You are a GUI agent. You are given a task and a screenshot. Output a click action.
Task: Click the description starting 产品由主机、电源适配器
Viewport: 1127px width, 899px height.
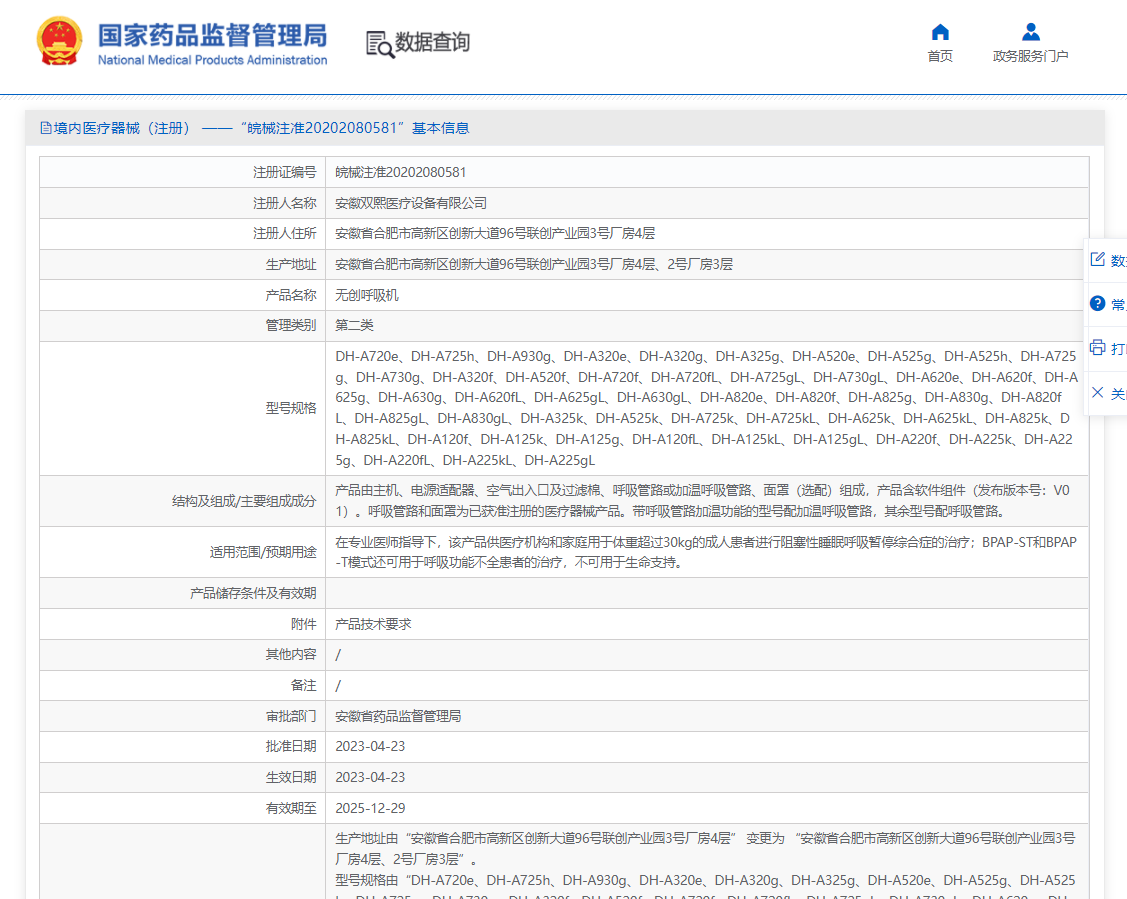(702, 501)
